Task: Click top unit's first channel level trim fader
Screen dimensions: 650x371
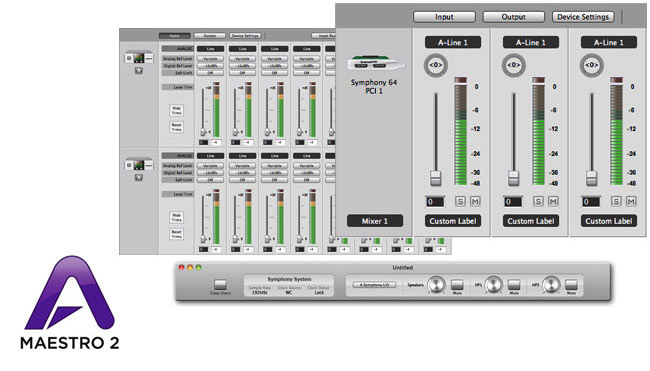Action: click(x=203, y=132)
